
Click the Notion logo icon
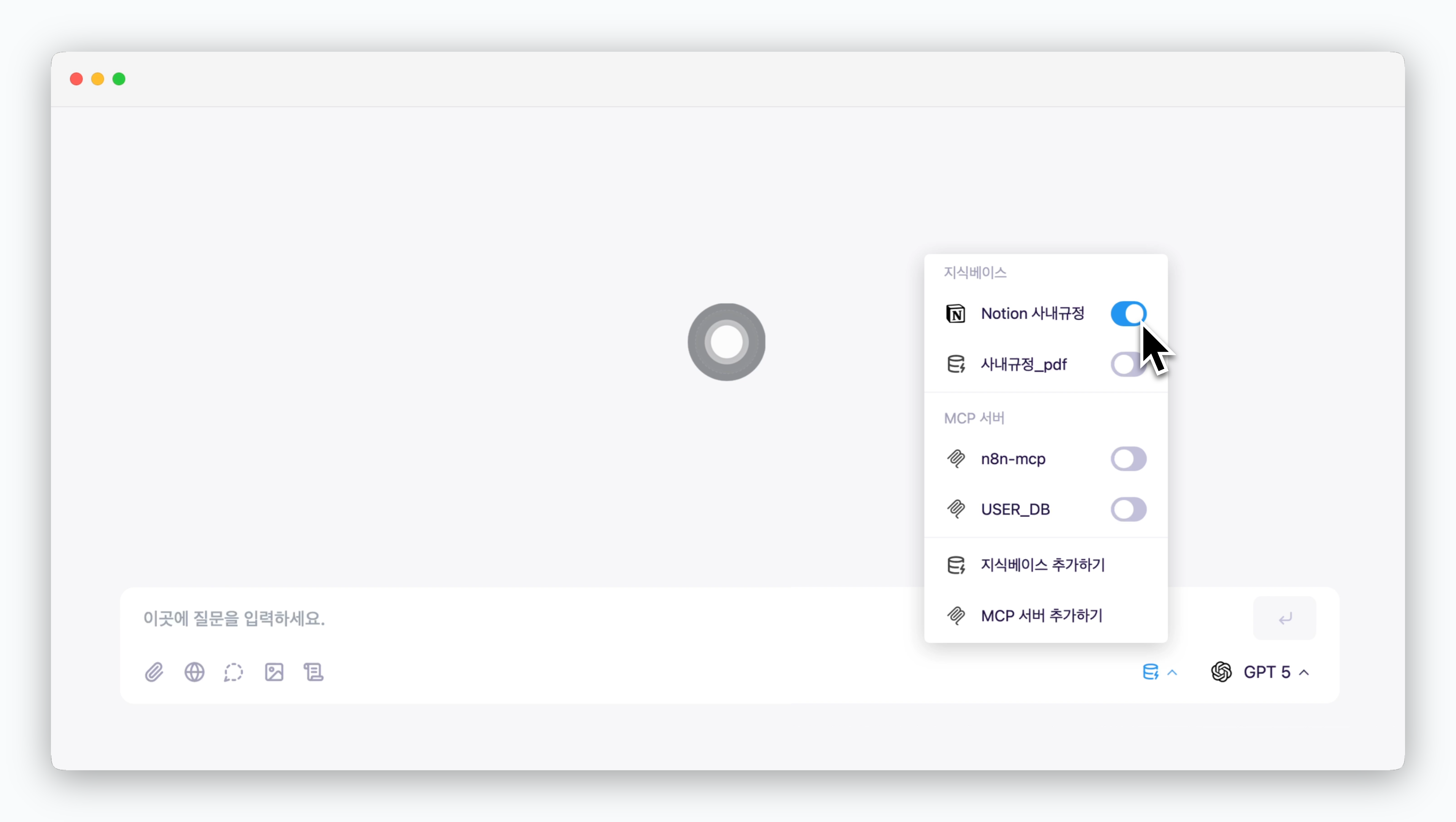(x=956, y=314)
